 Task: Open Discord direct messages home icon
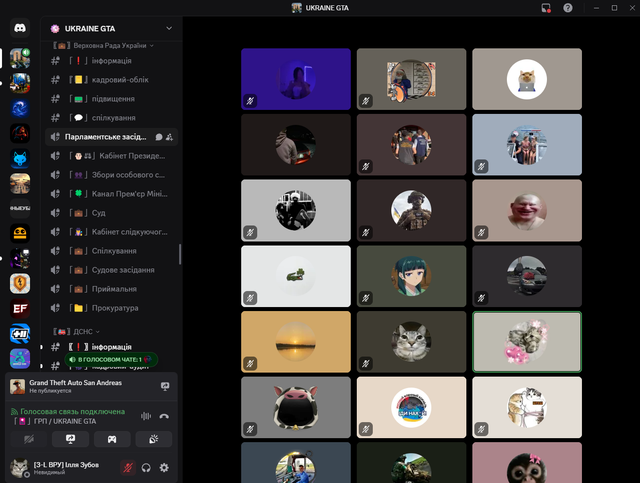tap(20, 28)
